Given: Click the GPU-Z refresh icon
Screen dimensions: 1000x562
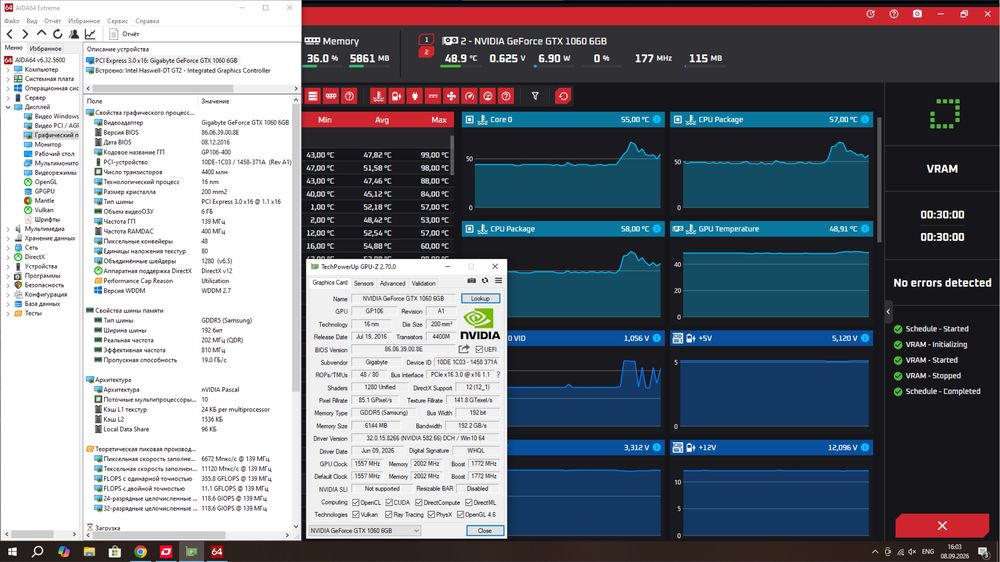Looking at the screenshot, I should [485, 281].
